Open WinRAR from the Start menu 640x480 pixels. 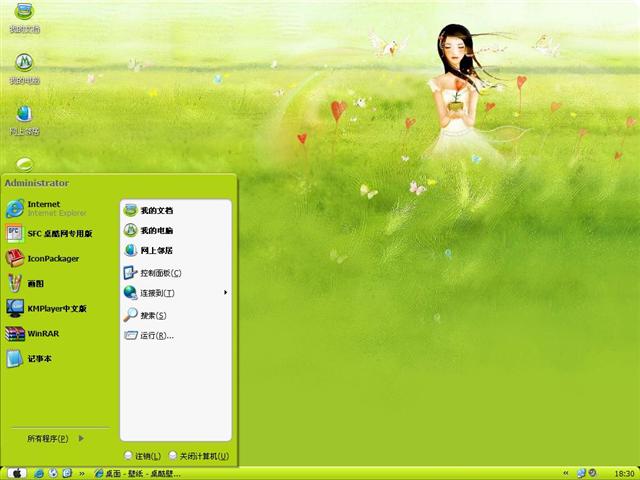coord(33,333)
